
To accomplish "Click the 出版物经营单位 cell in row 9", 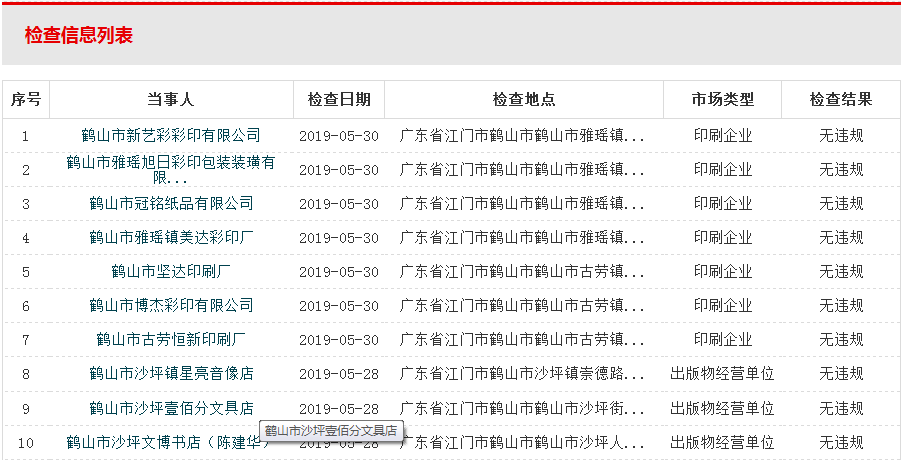I will pyautogui.click(x=722, y=408).
